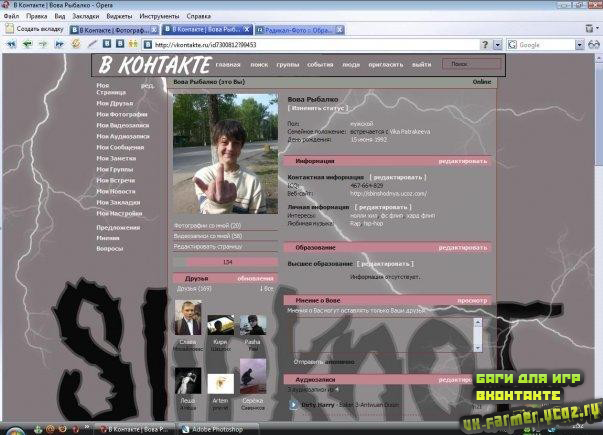Expand the trash can dropdown arrow

(x=598, y=28)
